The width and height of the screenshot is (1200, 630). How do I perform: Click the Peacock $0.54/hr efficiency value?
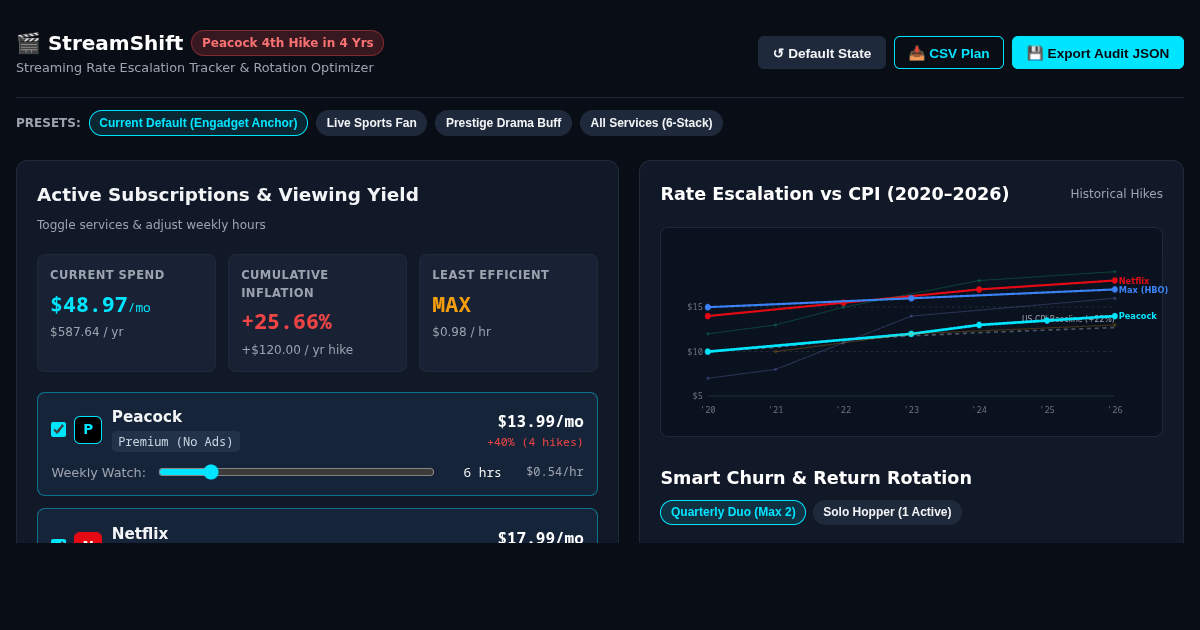tap(555, 472)
